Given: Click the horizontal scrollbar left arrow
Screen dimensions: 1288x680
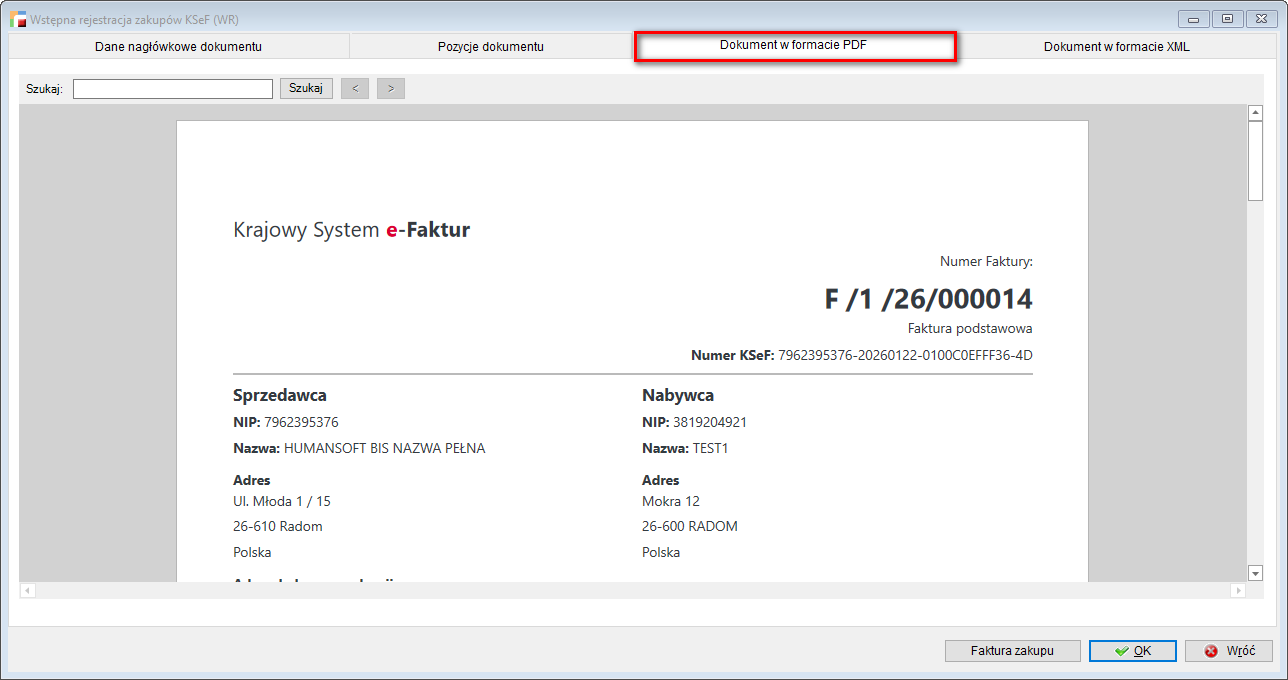Looking at the screenshot, I should point(28,591).
